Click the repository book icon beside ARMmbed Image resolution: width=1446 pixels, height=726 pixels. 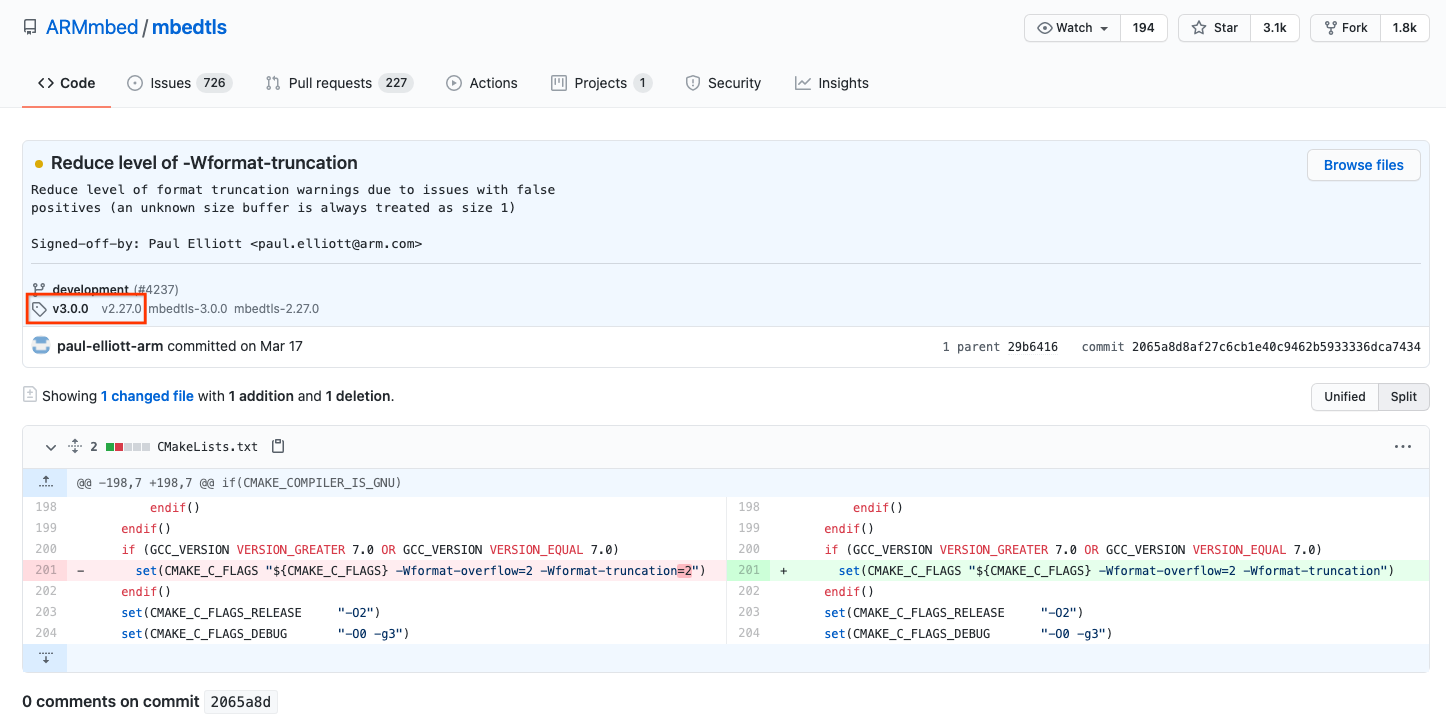pos(30,27)
